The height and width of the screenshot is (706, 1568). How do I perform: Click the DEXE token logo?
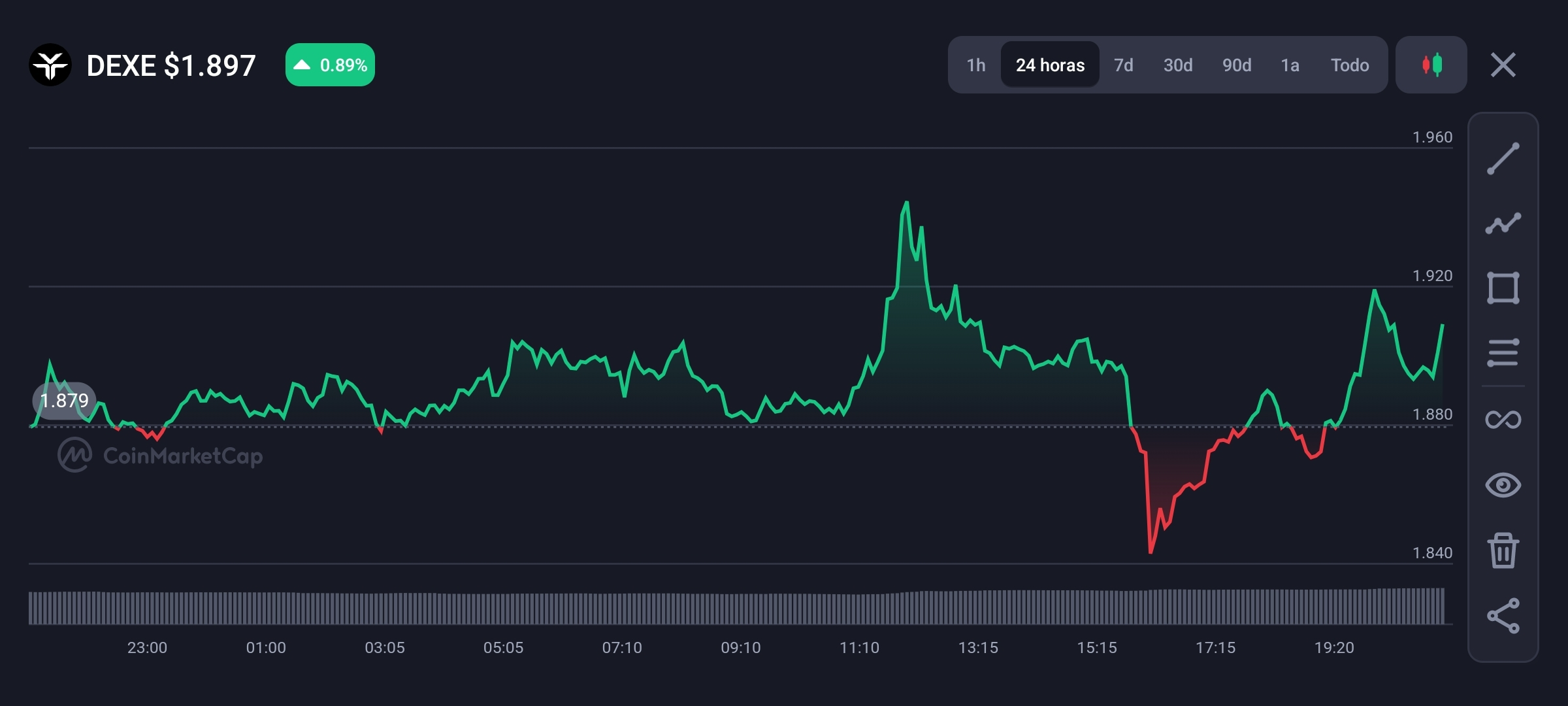[50, 65]
